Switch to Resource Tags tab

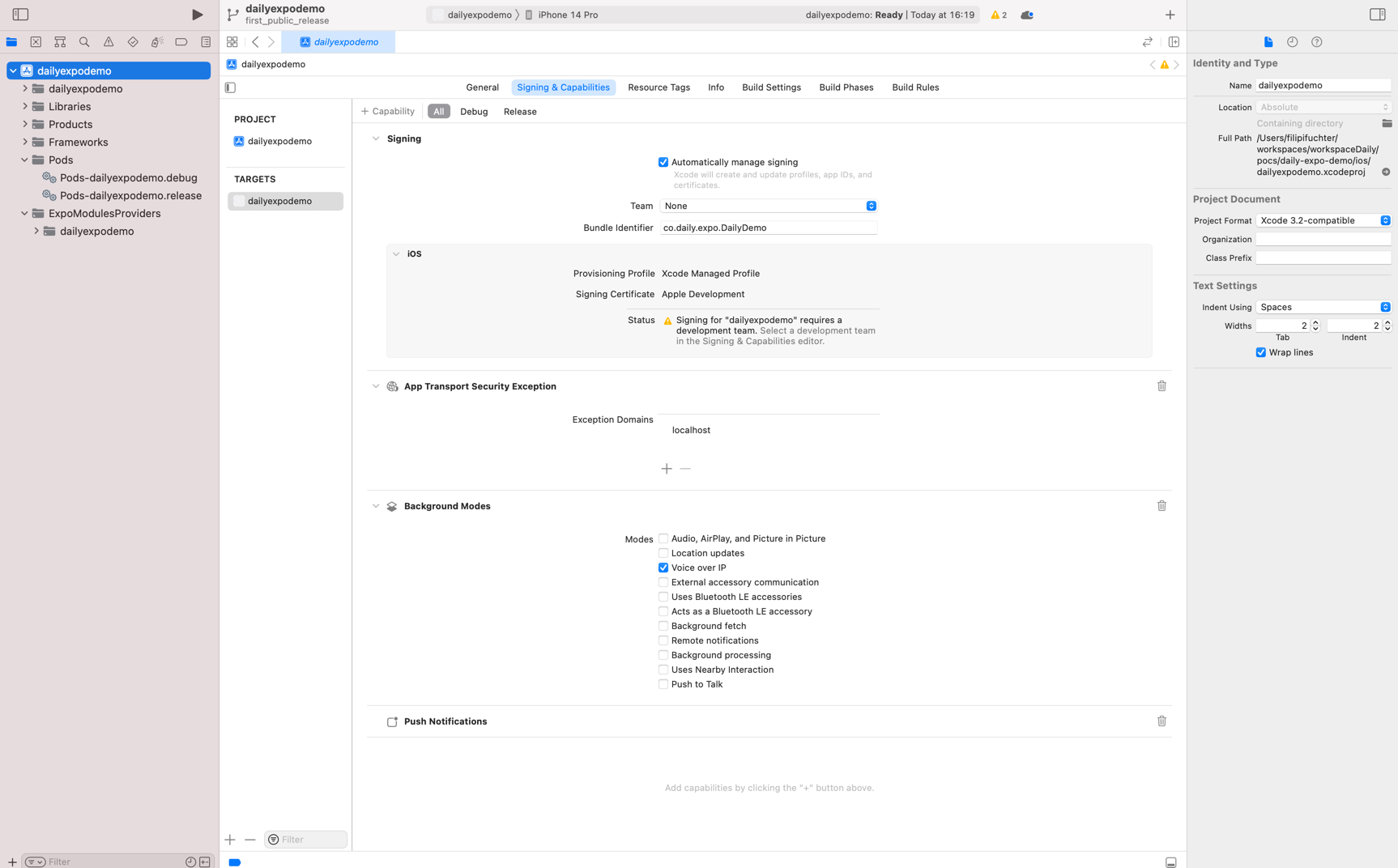(x=659, y=87)
